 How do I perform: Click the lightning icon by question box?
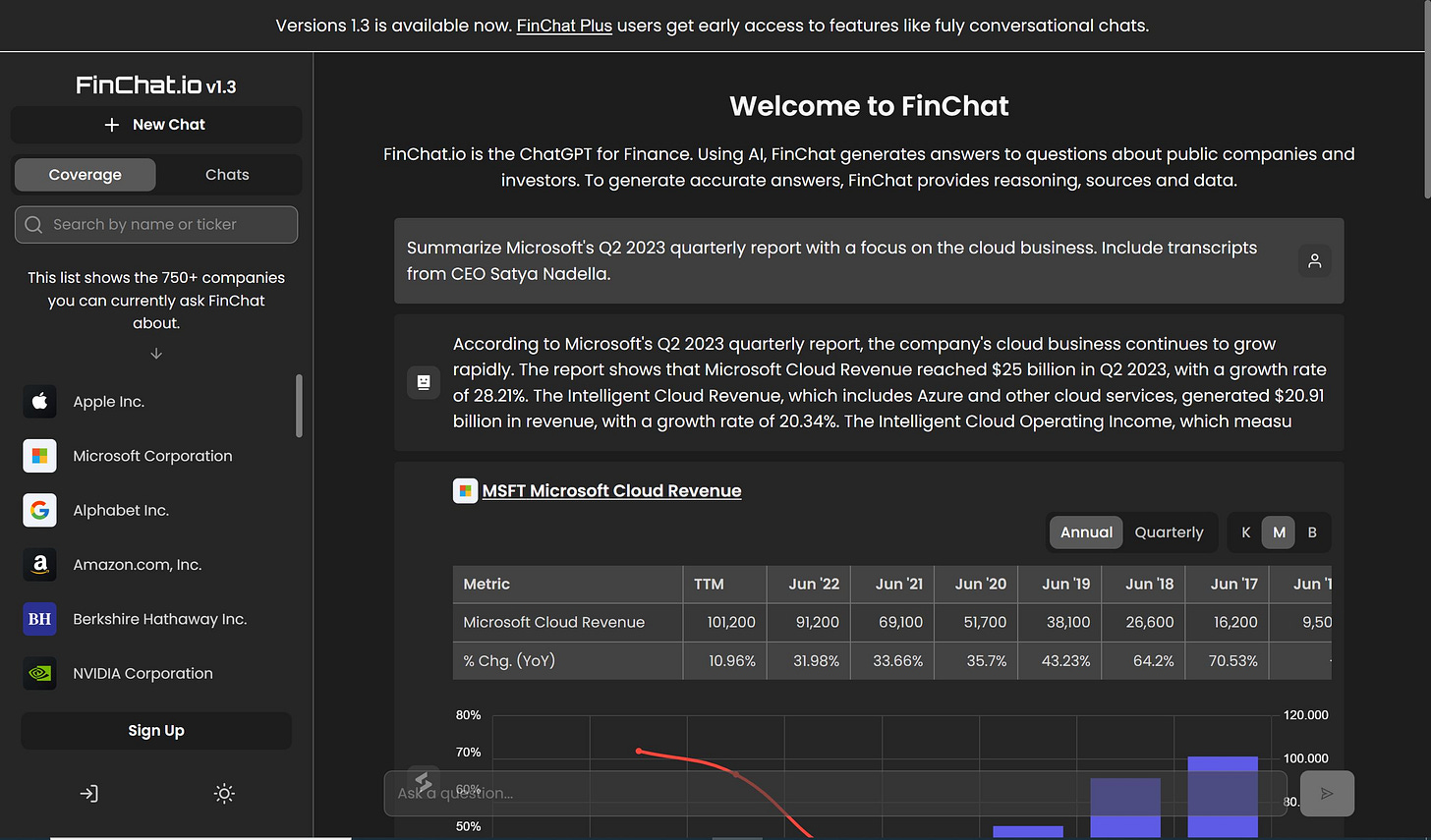(x=423, y=782)
